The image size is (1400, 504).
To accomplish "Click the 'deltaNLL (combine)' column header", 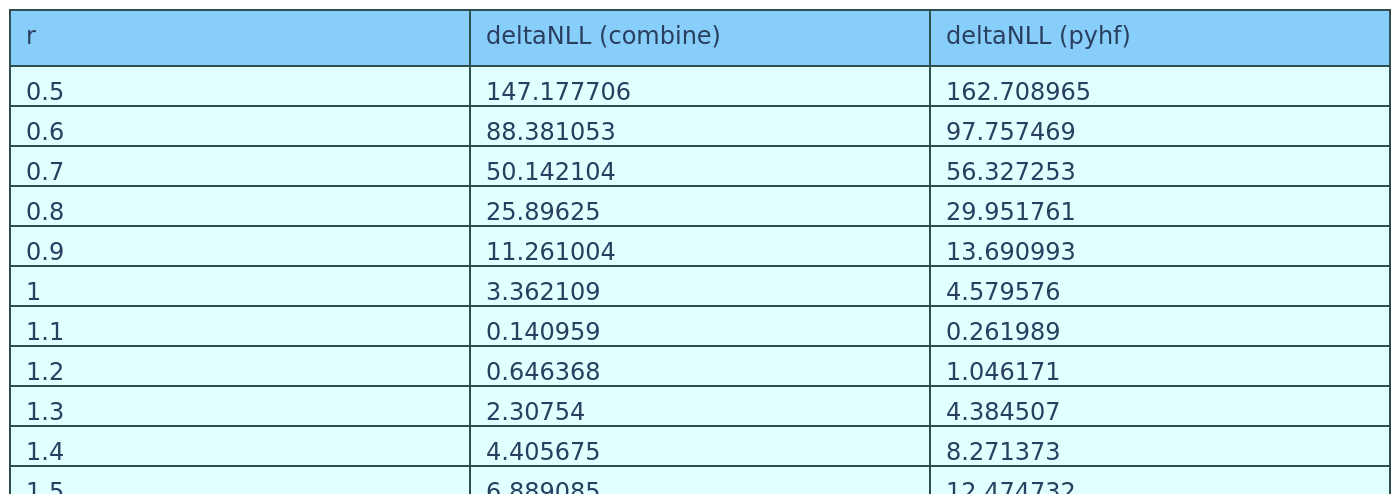I will 700,38.
